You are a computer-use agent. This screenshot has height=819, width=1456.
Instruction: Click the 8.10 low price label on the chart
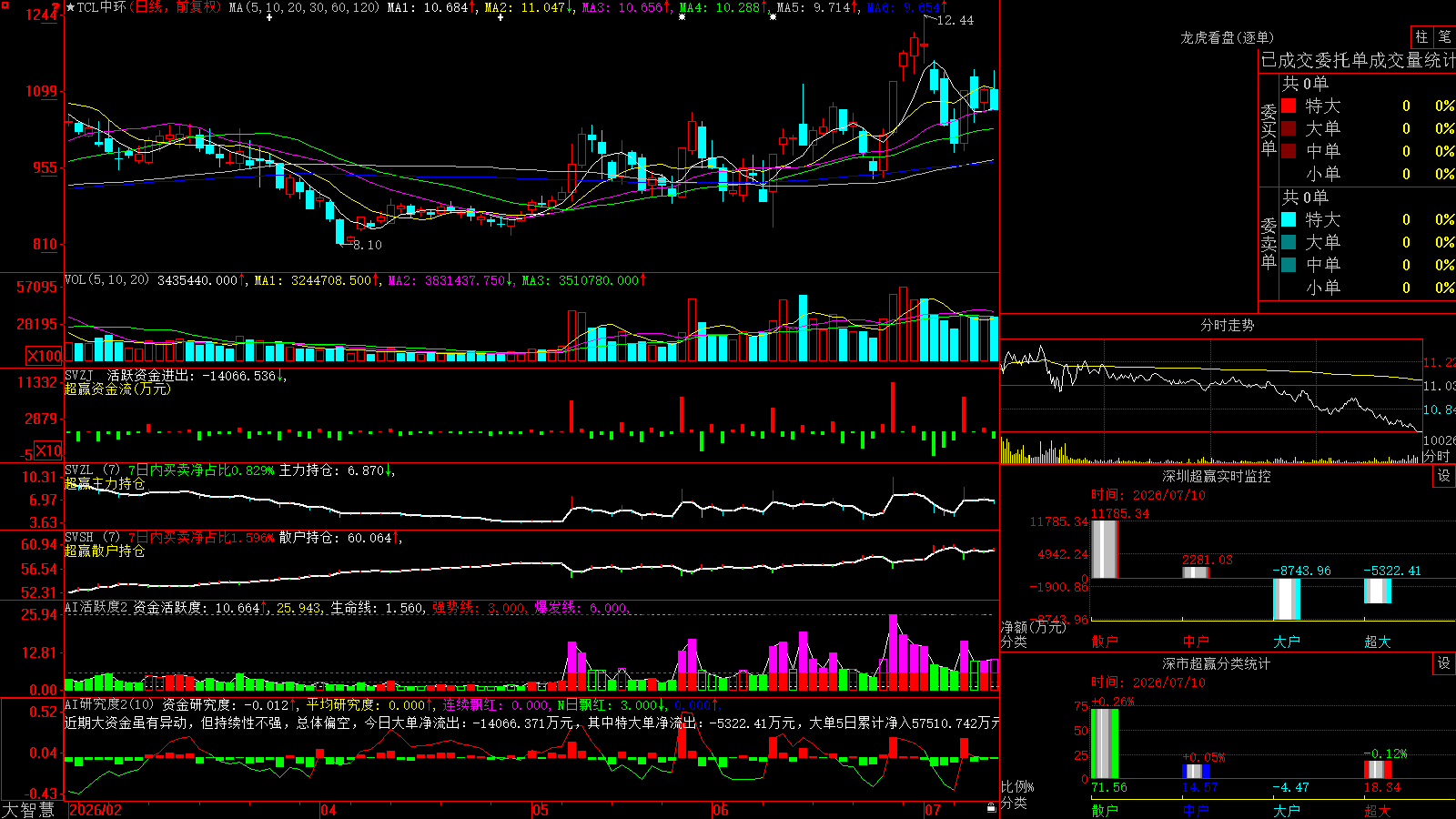click(x=368, y=245)
